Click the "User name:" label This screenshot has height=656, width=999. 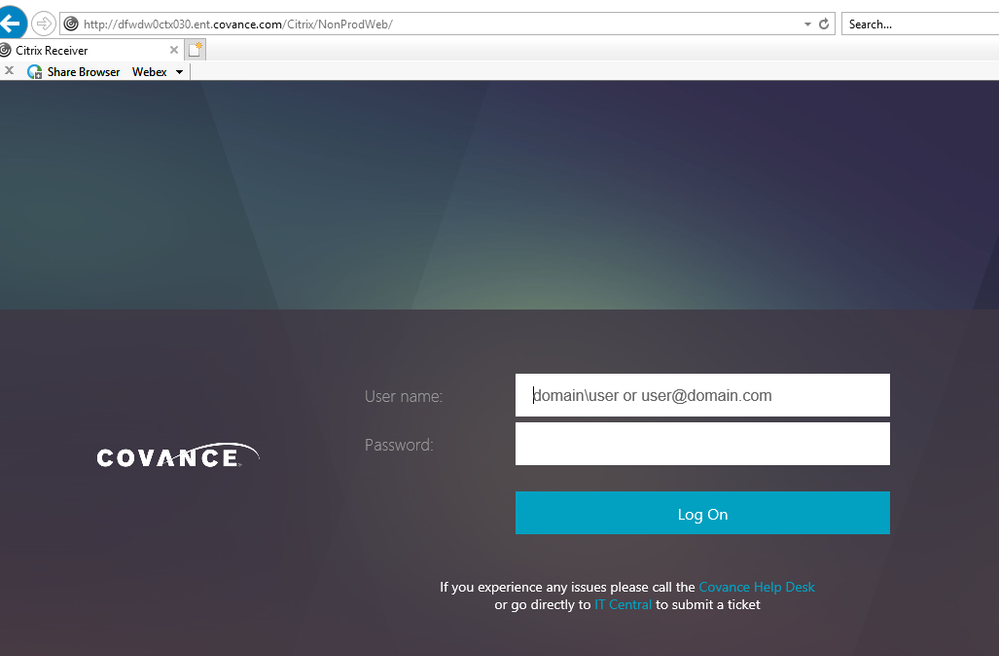pyautogui.click(x=403, y=396)
